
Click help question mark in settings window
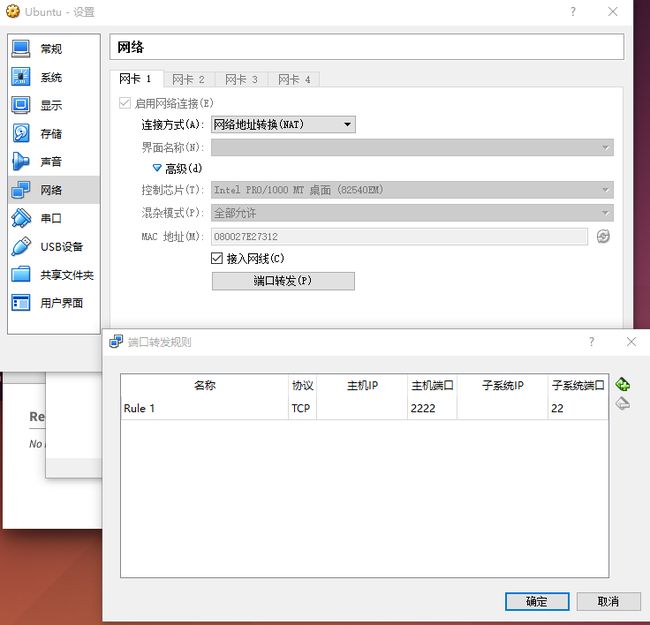click(x=573, y=12)
